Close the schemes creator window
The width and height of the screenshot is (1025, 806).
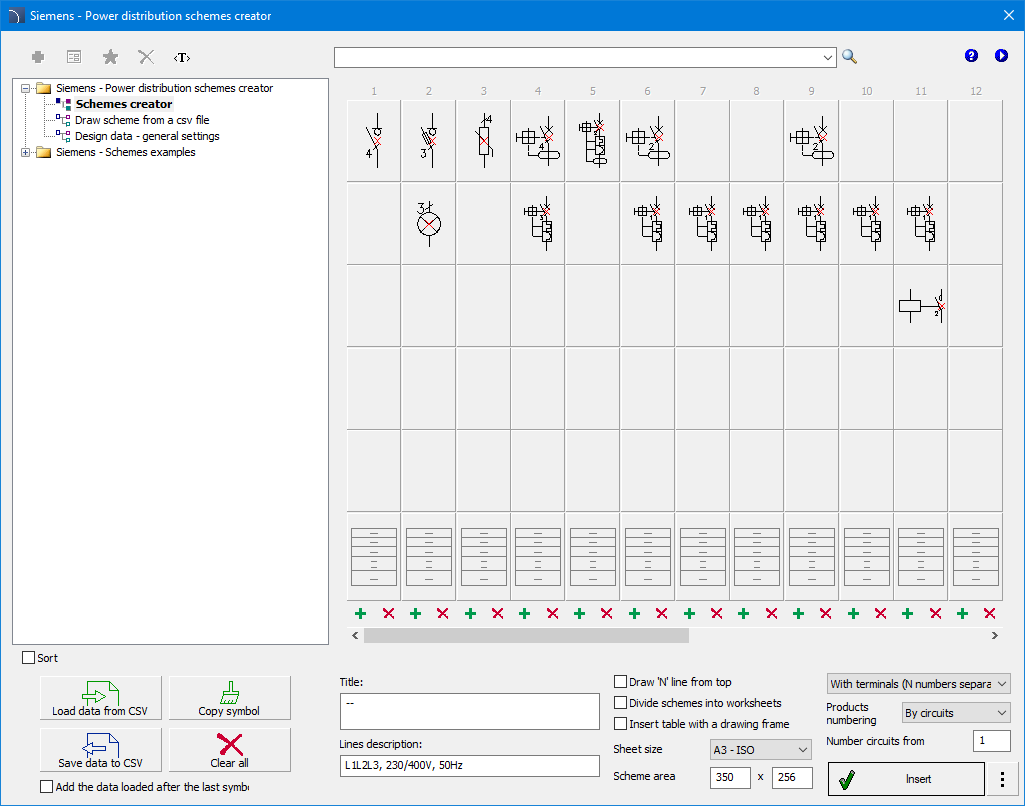(1009, 15)
